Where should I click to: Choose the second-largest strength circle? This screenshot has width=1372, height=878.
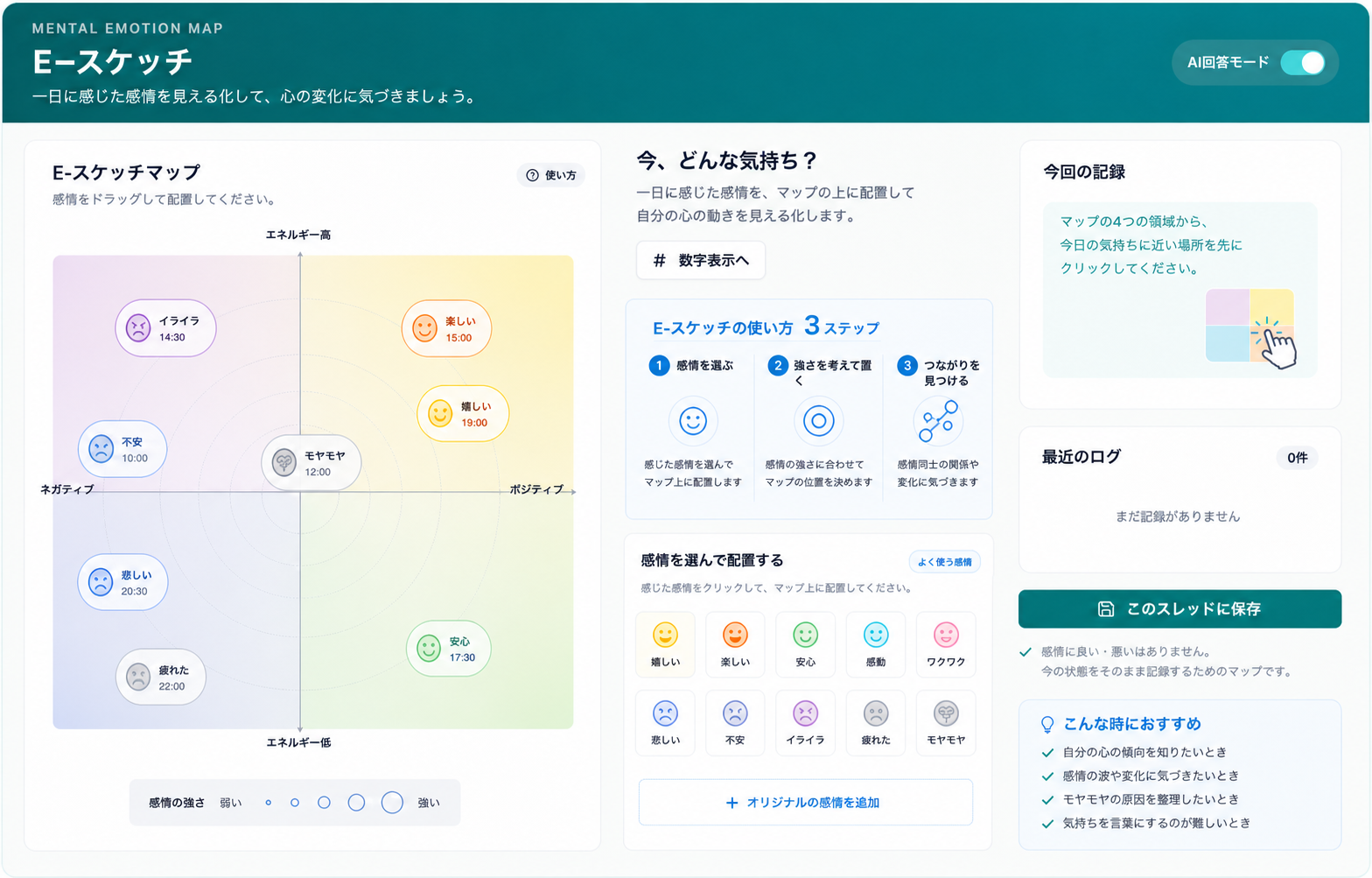tap(356, 803)
